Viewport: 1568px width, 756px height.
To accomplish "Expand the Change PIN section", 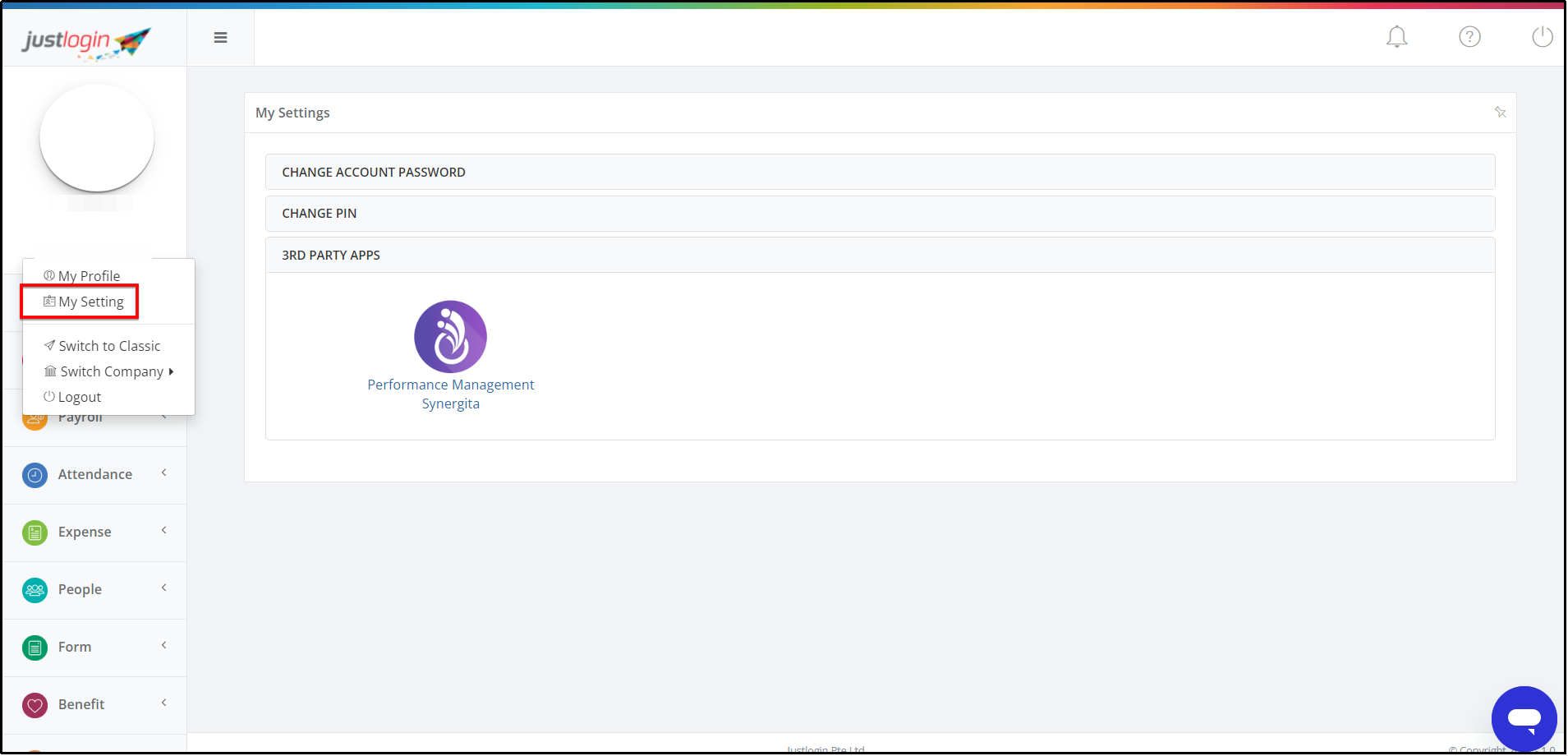I will click(880, 213).
